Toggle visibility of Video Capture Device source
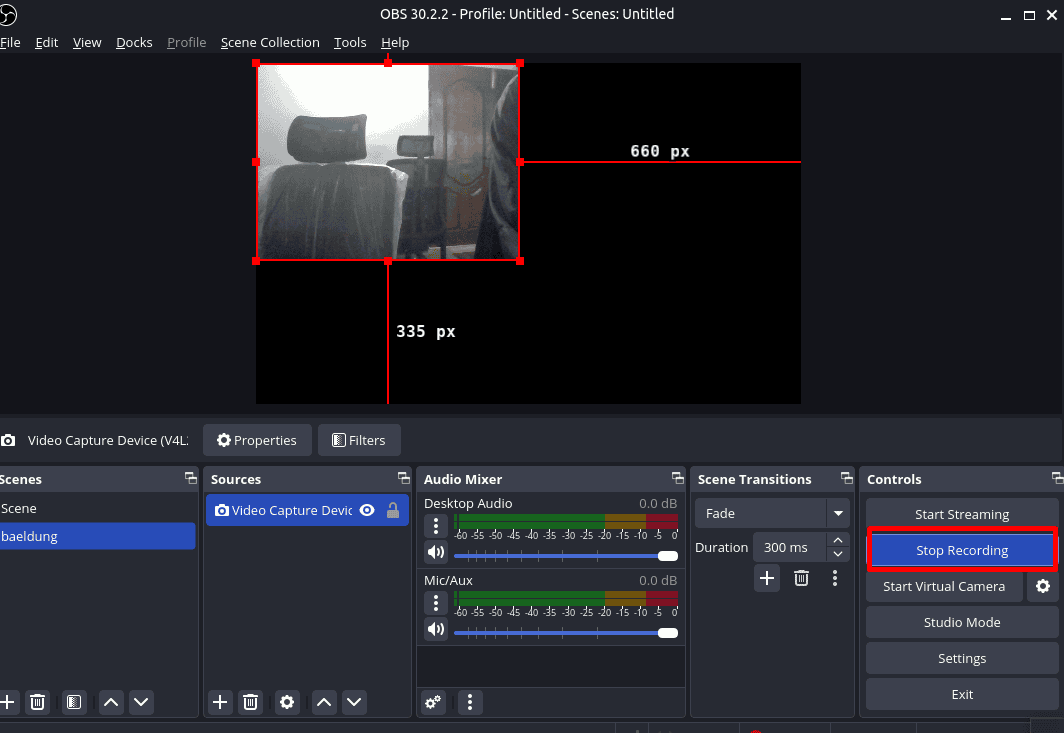This screenshot has height=733, width=1064. click(x=366, y=510)
